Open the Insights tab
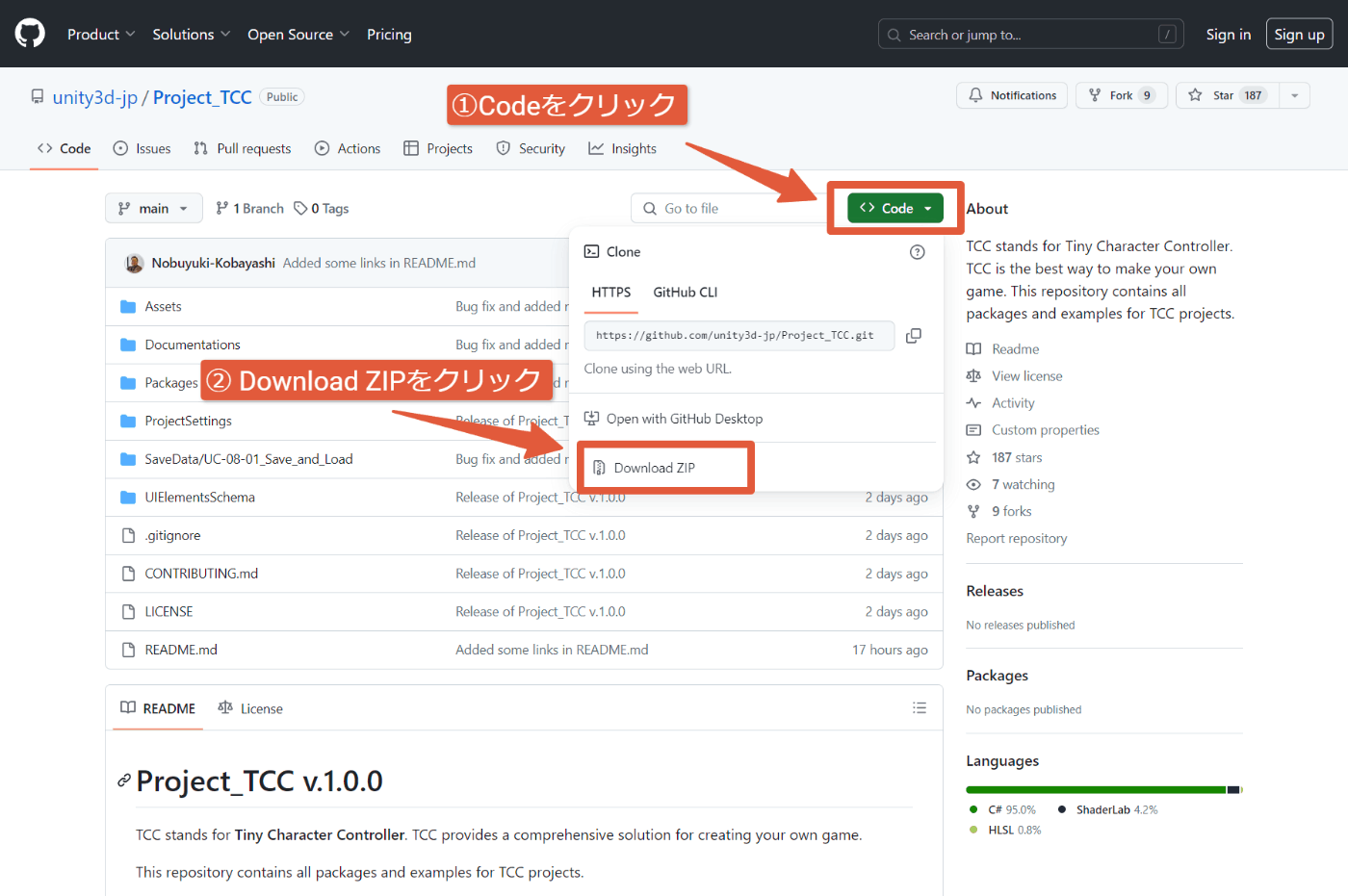This screenshot has width=1348, height=896. 623,148
